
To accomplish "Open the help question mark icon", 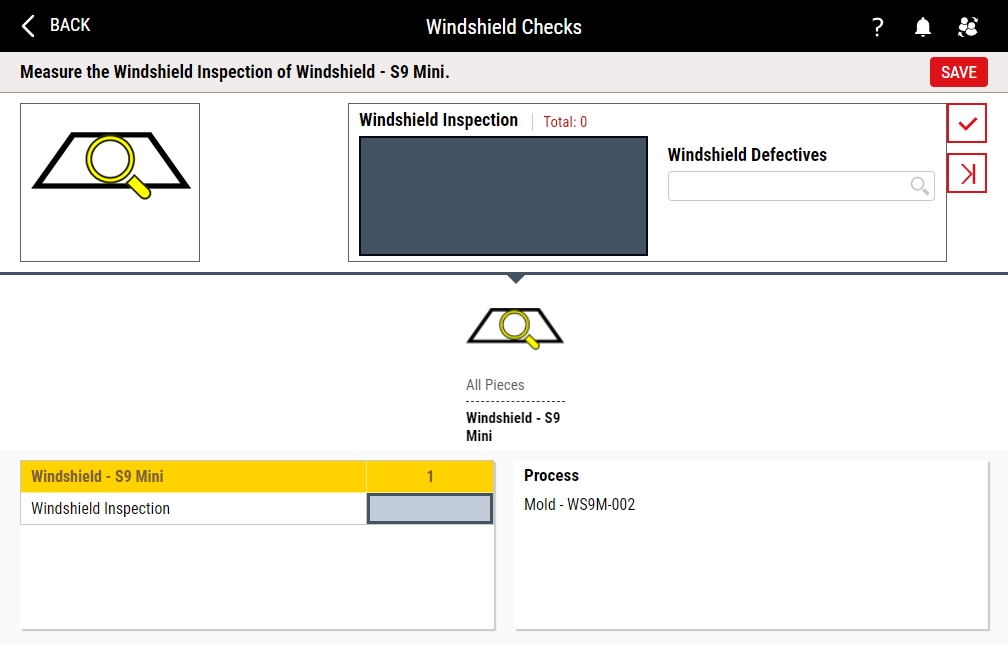I will [877, 27].
